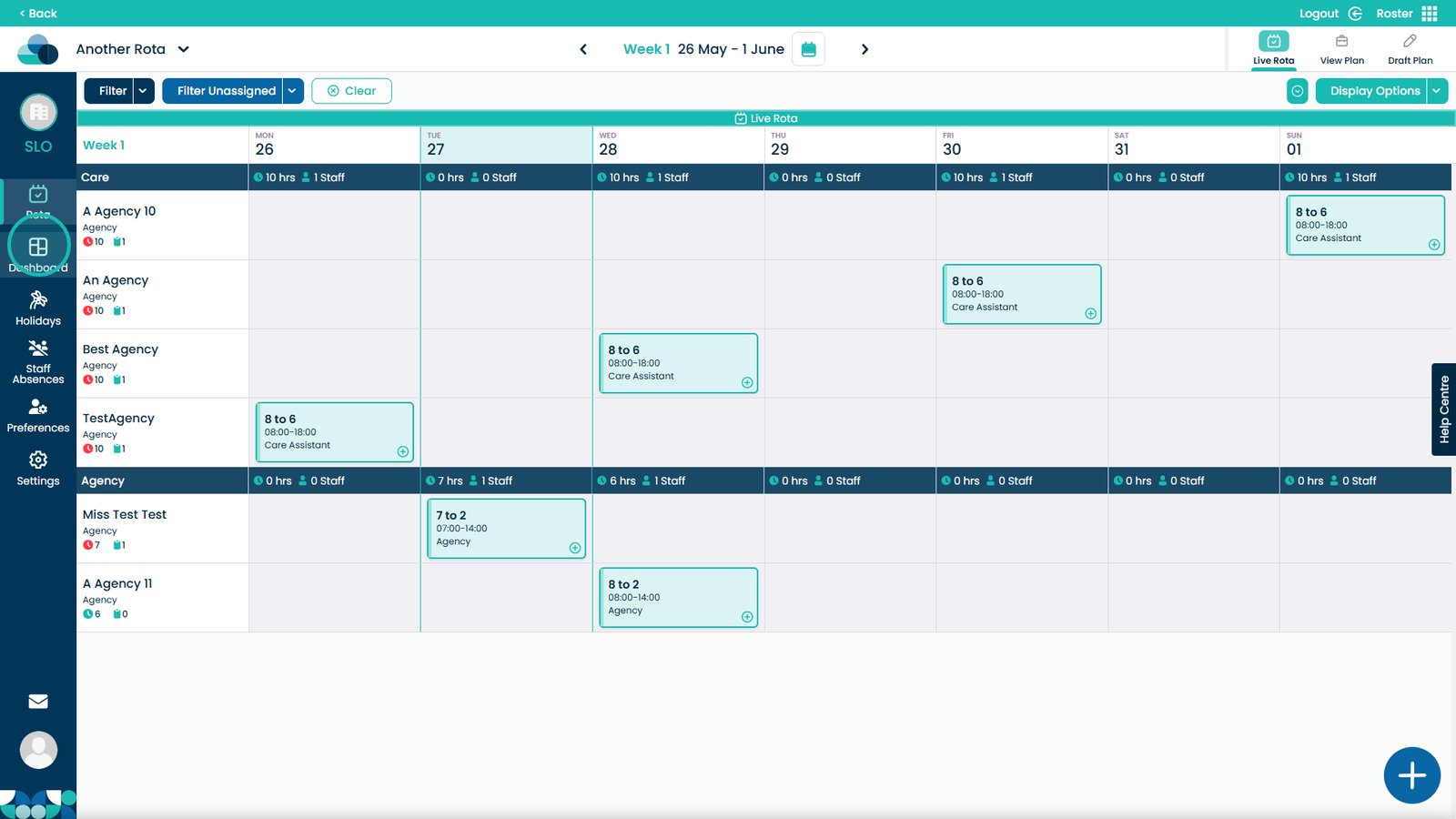The height and width of the screenshot is (819, 1456).
Task: Click the SAT 31 day header
Action: (x=1194, y=145)
